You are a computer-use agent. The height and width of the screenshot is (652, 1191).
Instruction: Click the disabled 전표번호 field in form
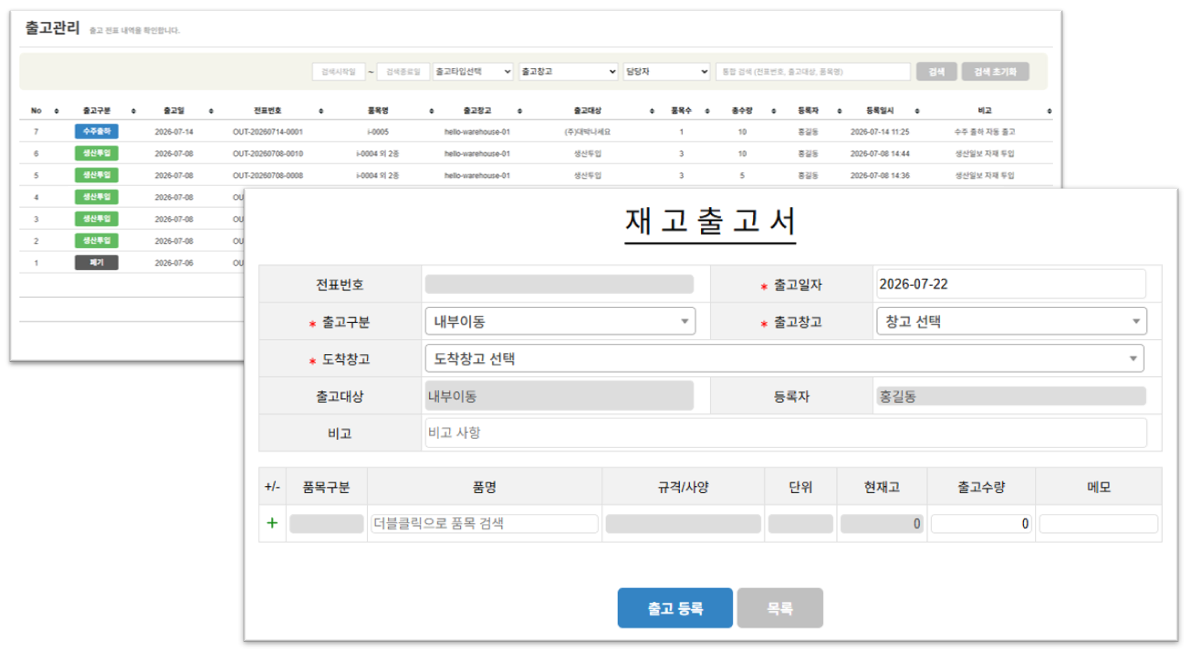click(559, 284)
